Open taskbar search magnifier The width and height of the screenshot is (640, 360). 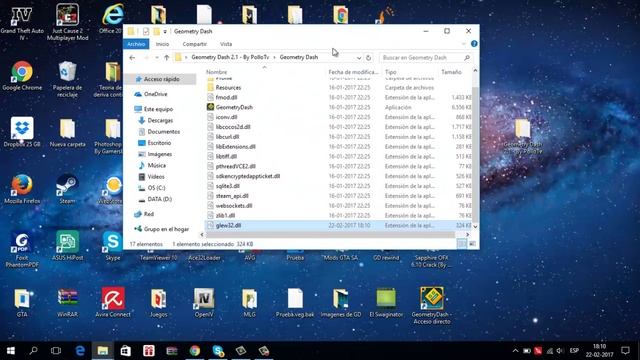[33, 351]
